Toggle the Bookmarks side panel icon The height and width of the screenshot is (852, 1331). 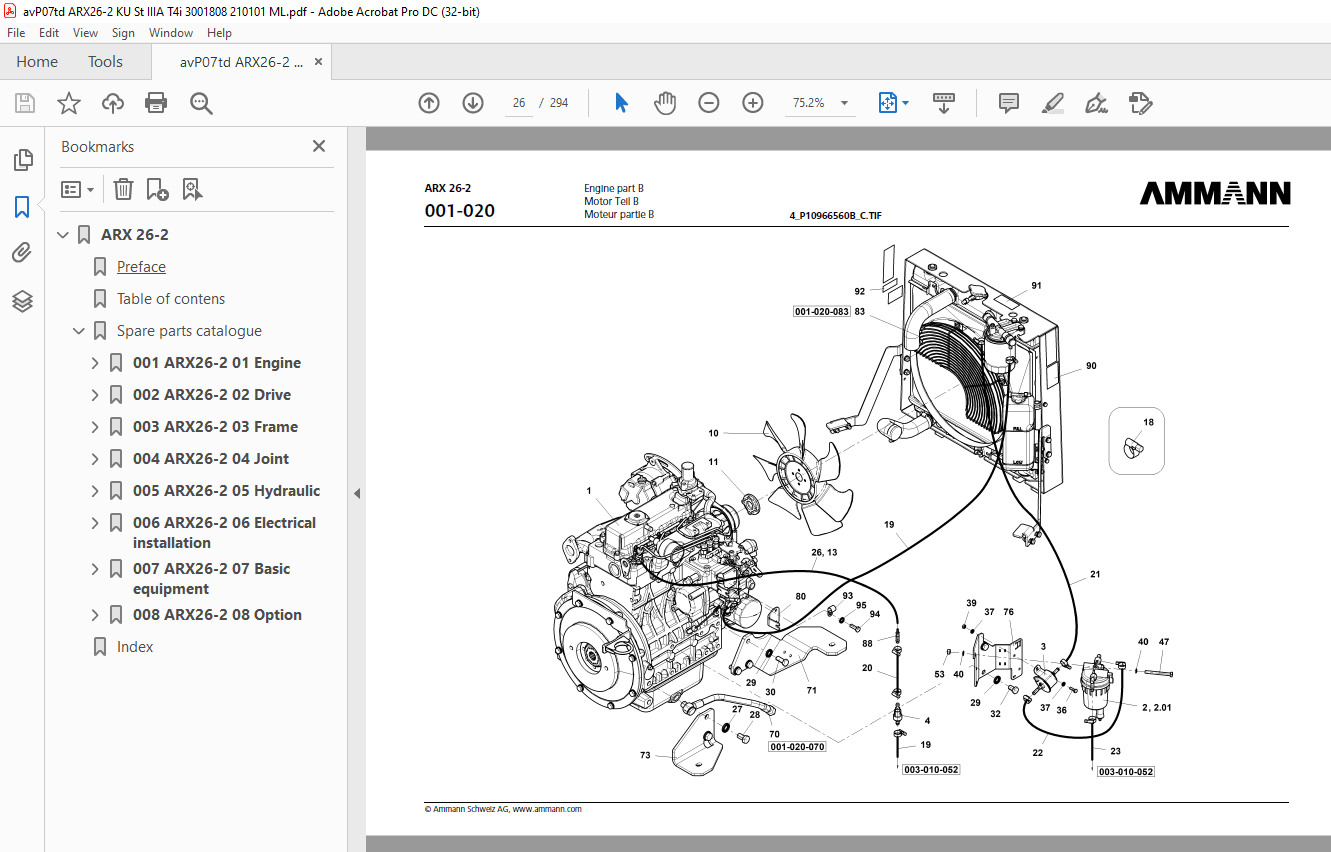(22, 207)
